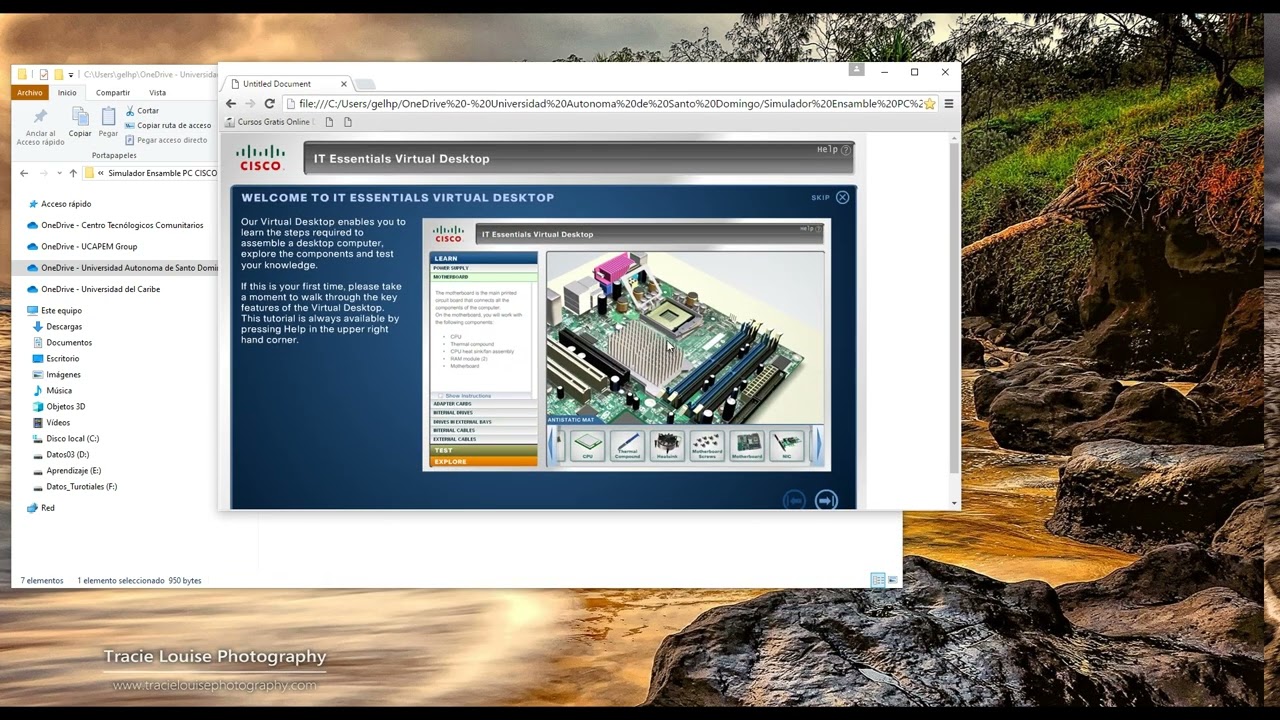Expand Drives in External Bays item

[x=484, y=422]
